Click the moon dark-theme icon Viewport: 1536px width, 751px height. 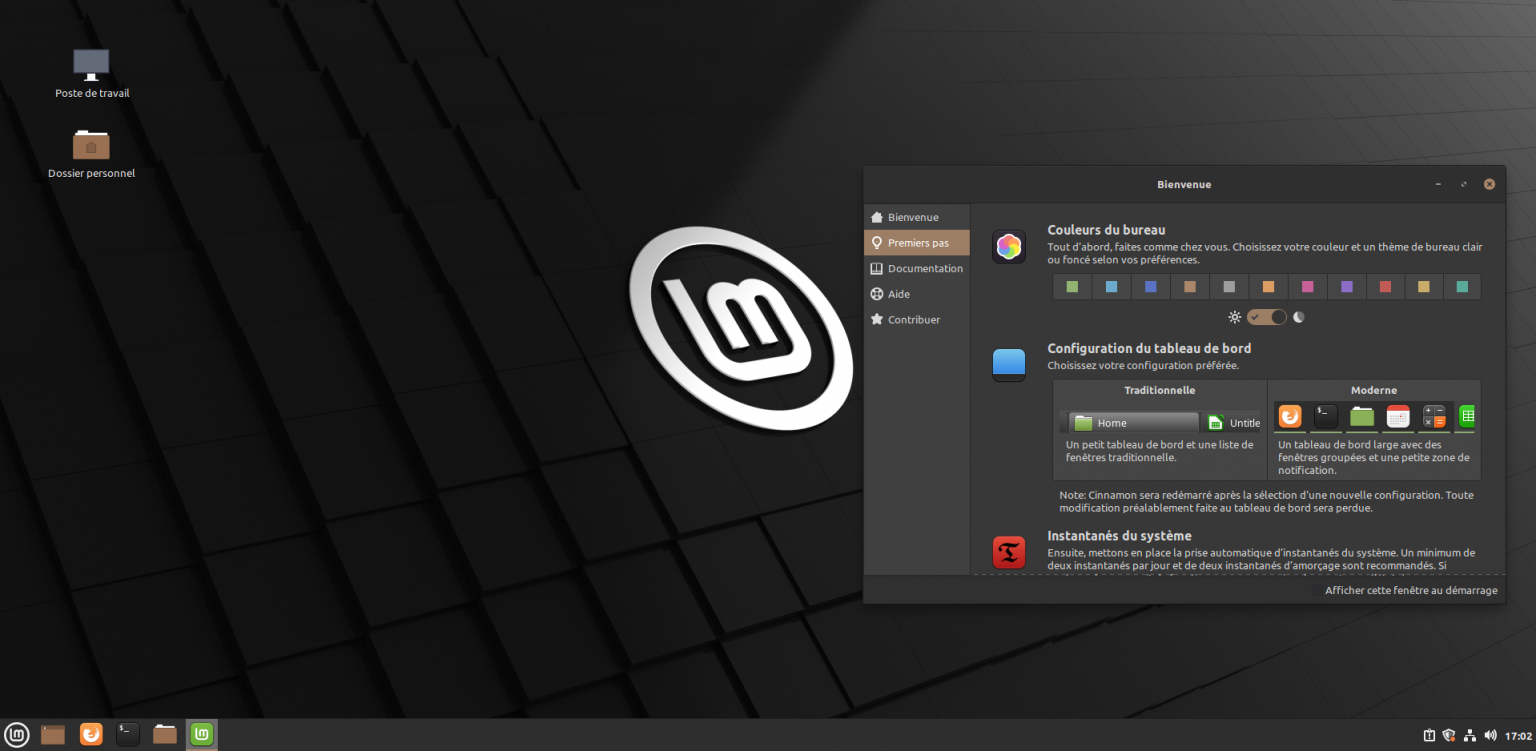point(1299,317)
